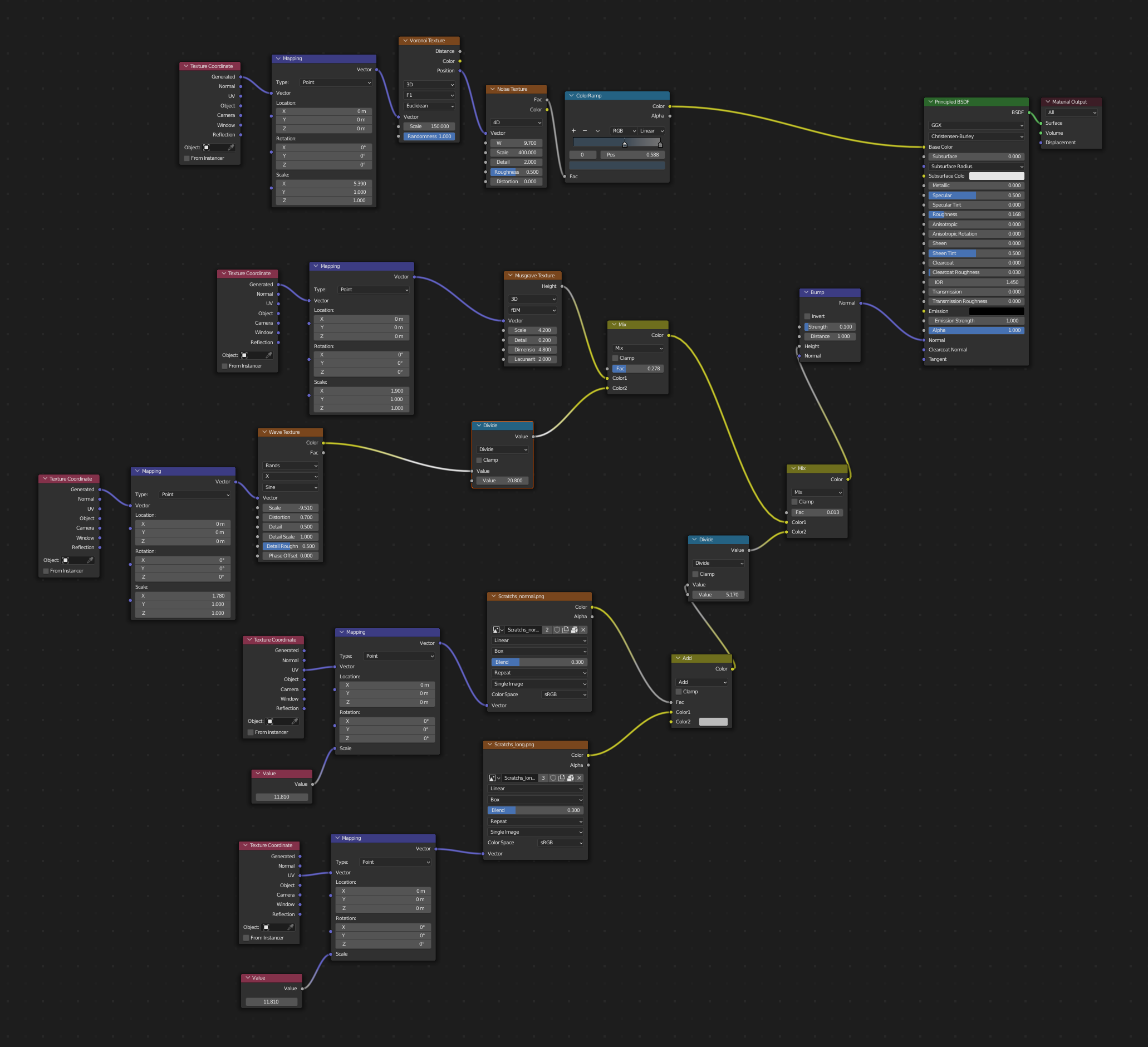This screenshot has width=1148, height=1047.
Task: Click the 11.810 field in lower Value node
Action: click(x=272, y=1001)
